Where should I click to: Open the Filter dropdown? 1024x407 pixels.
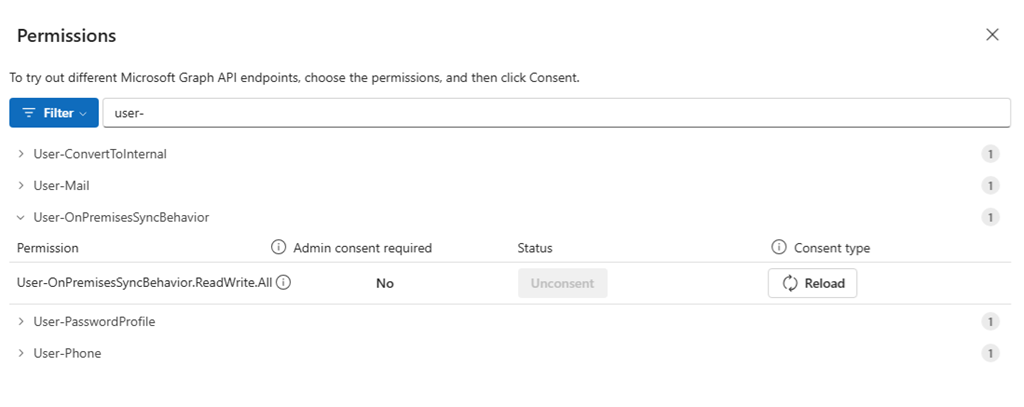[x=54, y=113]
